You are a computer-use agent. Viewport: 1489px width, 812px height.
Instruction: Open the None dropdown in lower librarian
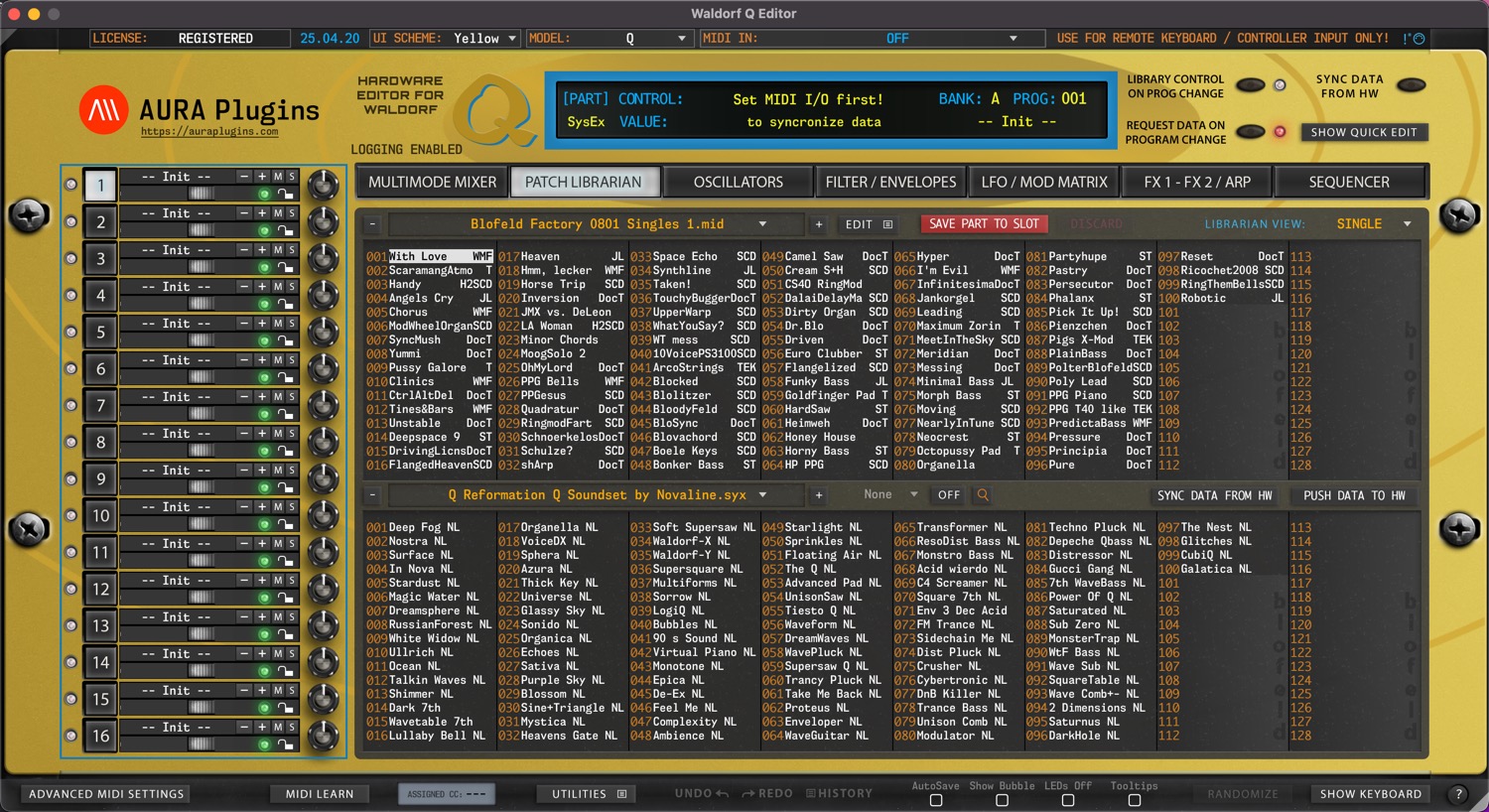tap(890, 494)
